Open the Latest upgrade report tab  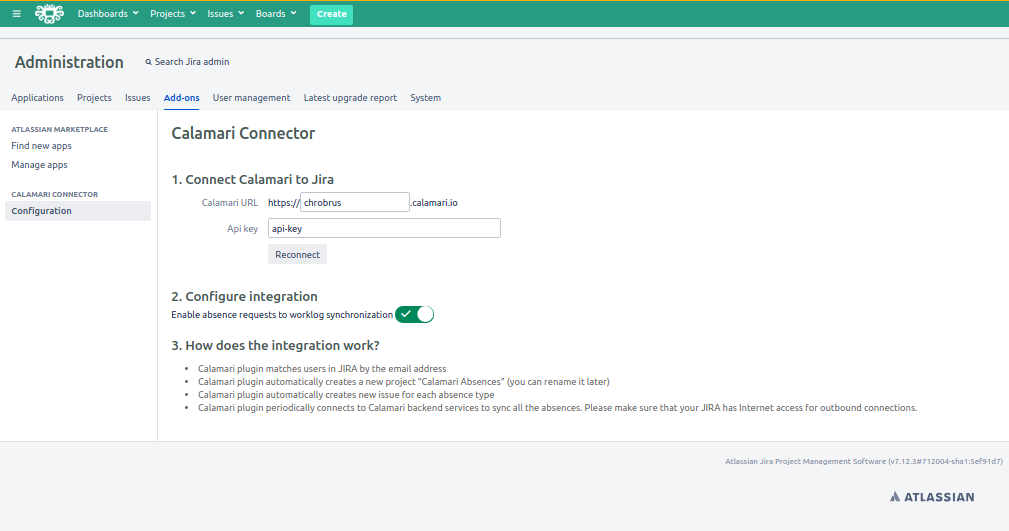tap(350, 98)
